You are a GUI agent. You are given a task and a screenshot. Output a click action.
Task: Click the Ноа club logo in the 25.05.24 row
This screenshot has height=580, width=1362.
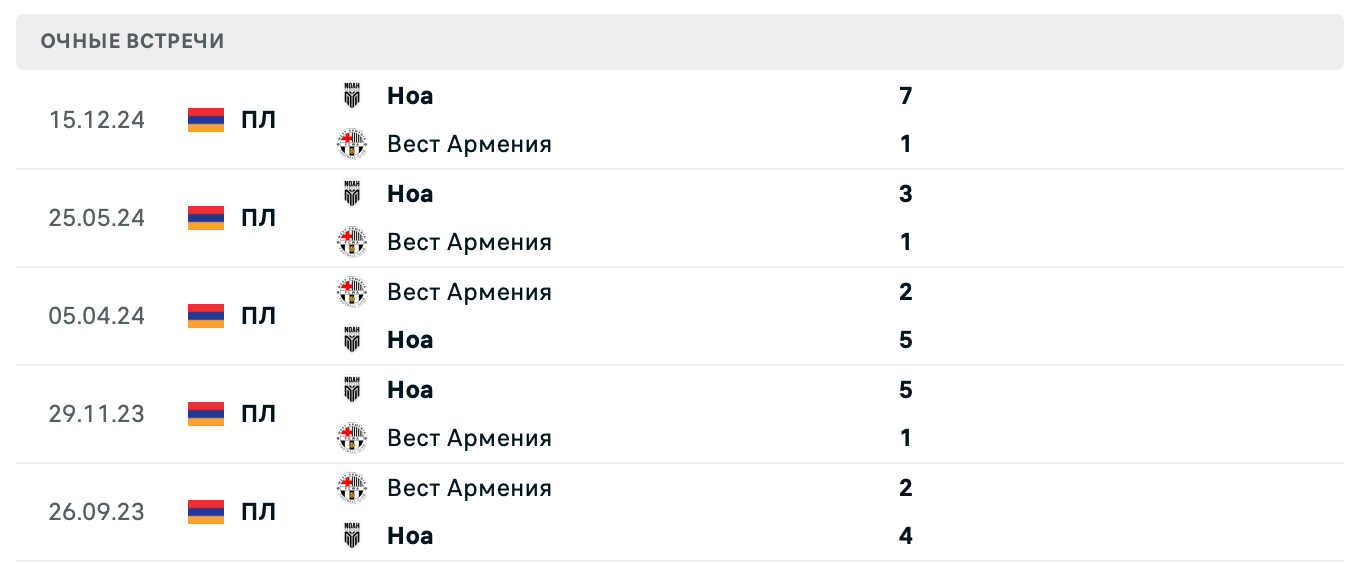point(352,193)
